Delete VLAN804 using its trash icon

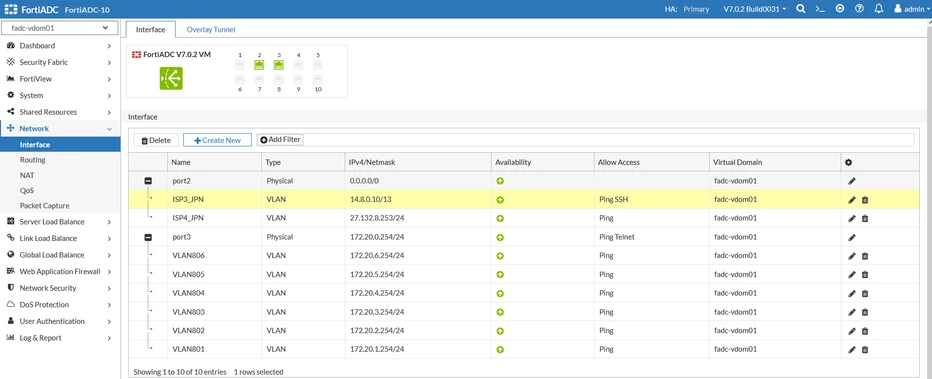865,293
